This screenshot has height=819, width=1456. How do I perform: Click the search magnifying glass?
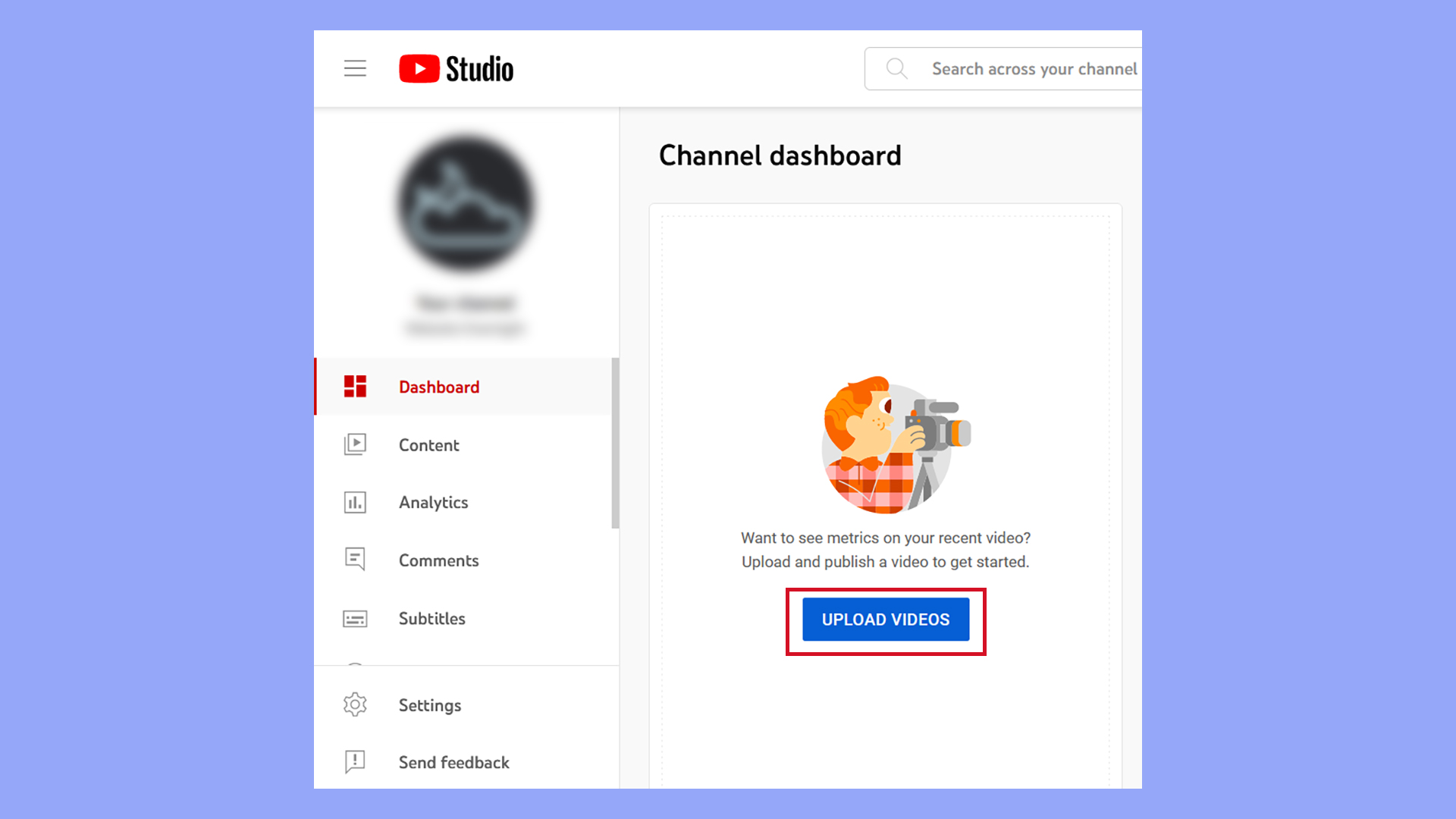click(896, 68)
